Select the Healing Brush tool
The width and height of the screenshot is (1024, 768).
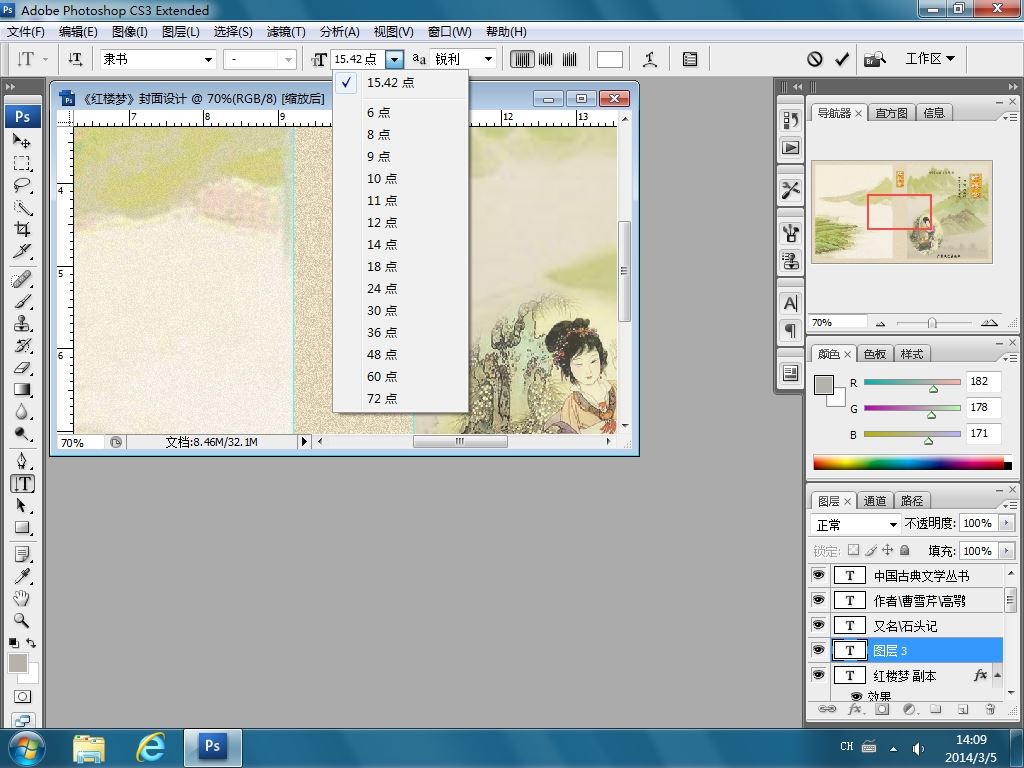pos(22,280)
